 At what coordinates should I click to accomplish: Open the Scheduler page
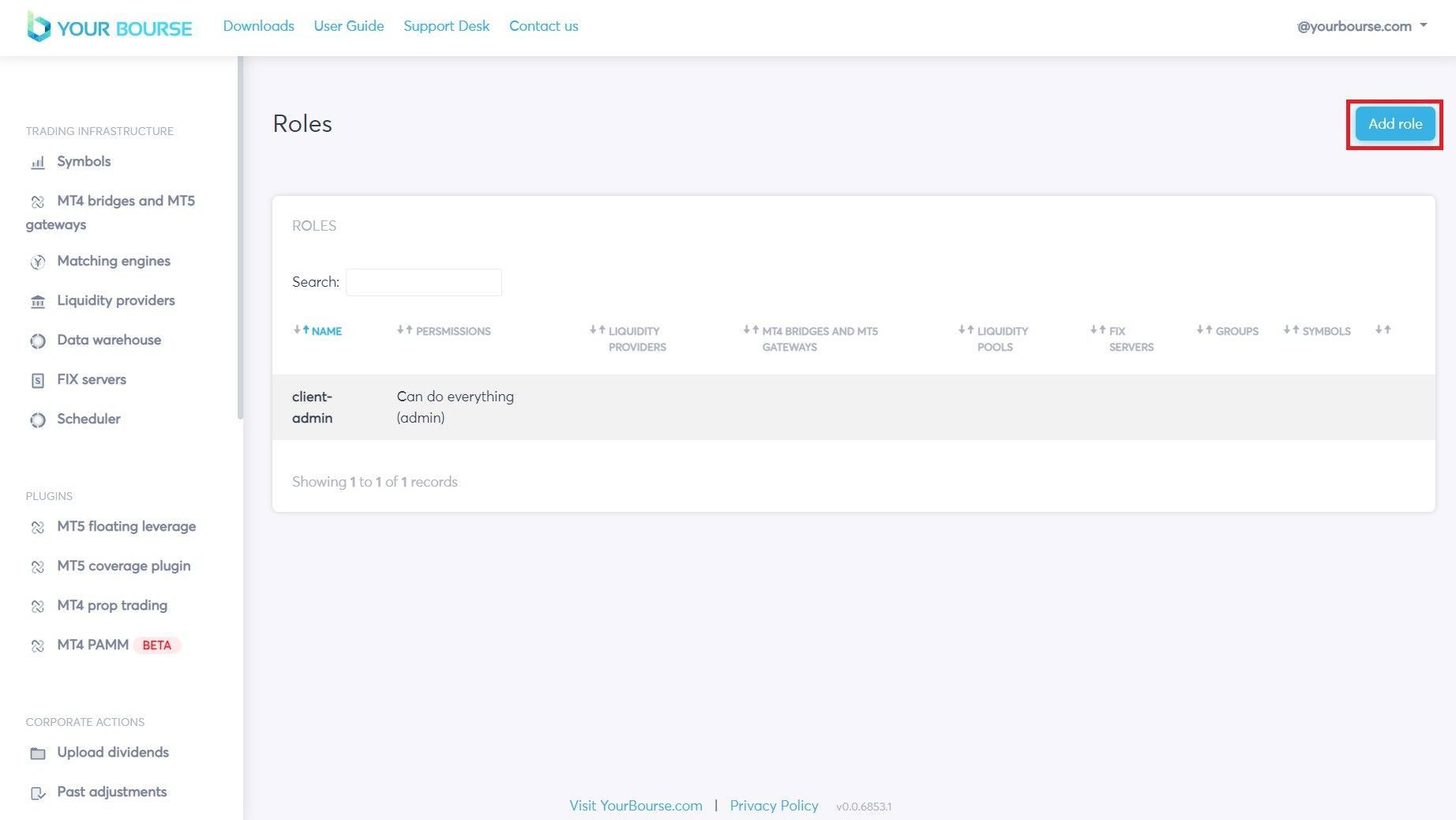(x=88, y=419)
